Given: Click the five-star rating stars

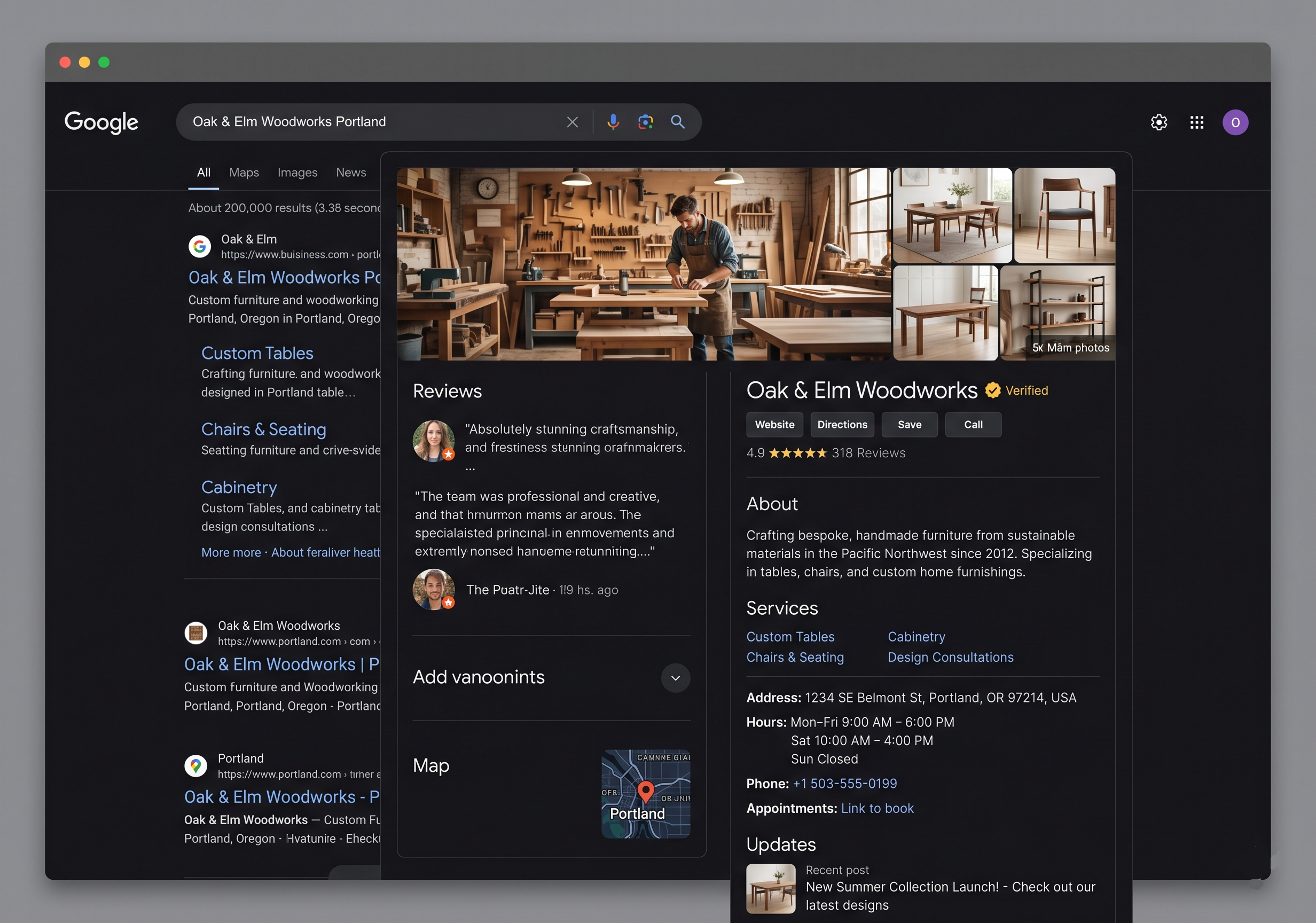Looking at the screenshot, I should click(x=798, y=453).
